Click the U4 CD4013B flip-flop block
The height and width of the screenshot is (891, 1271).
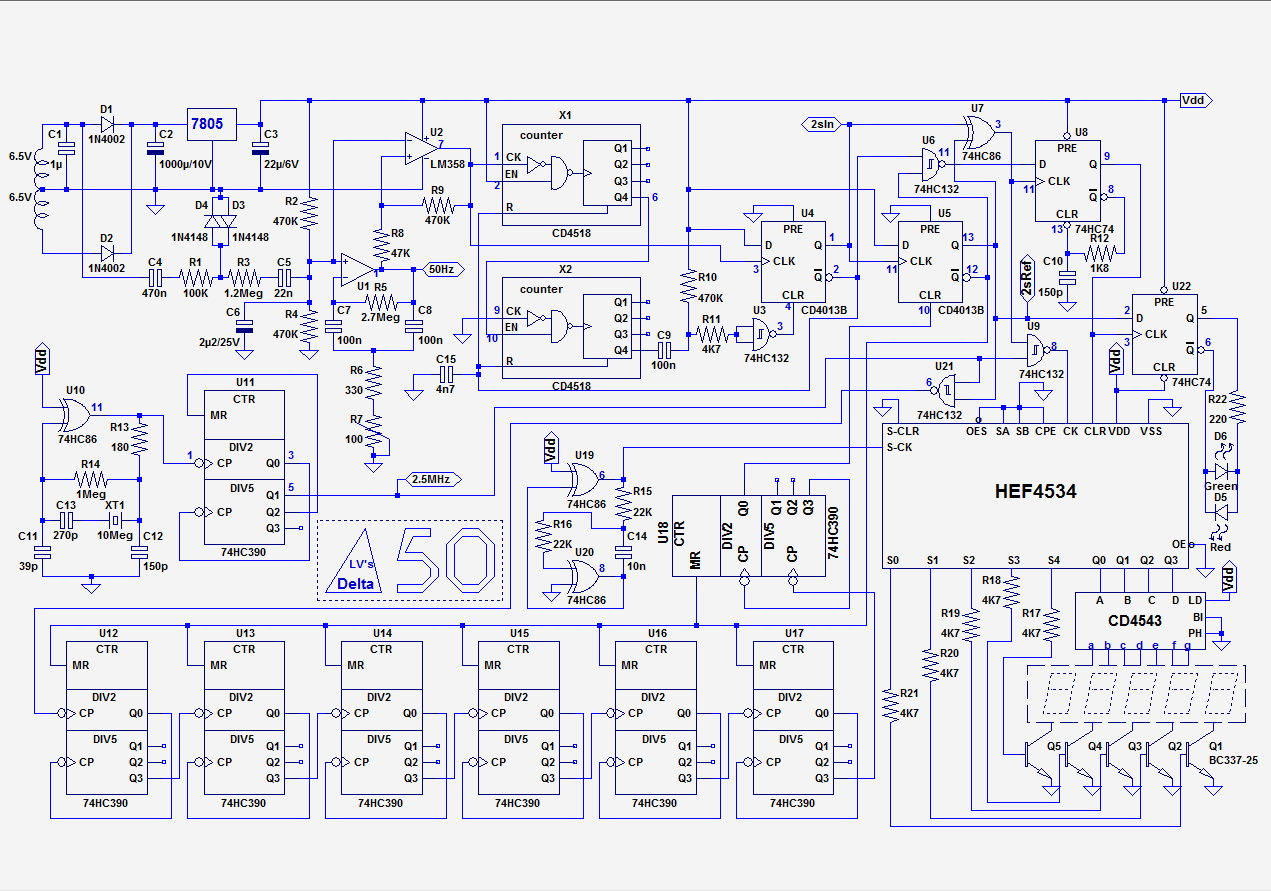793,261
